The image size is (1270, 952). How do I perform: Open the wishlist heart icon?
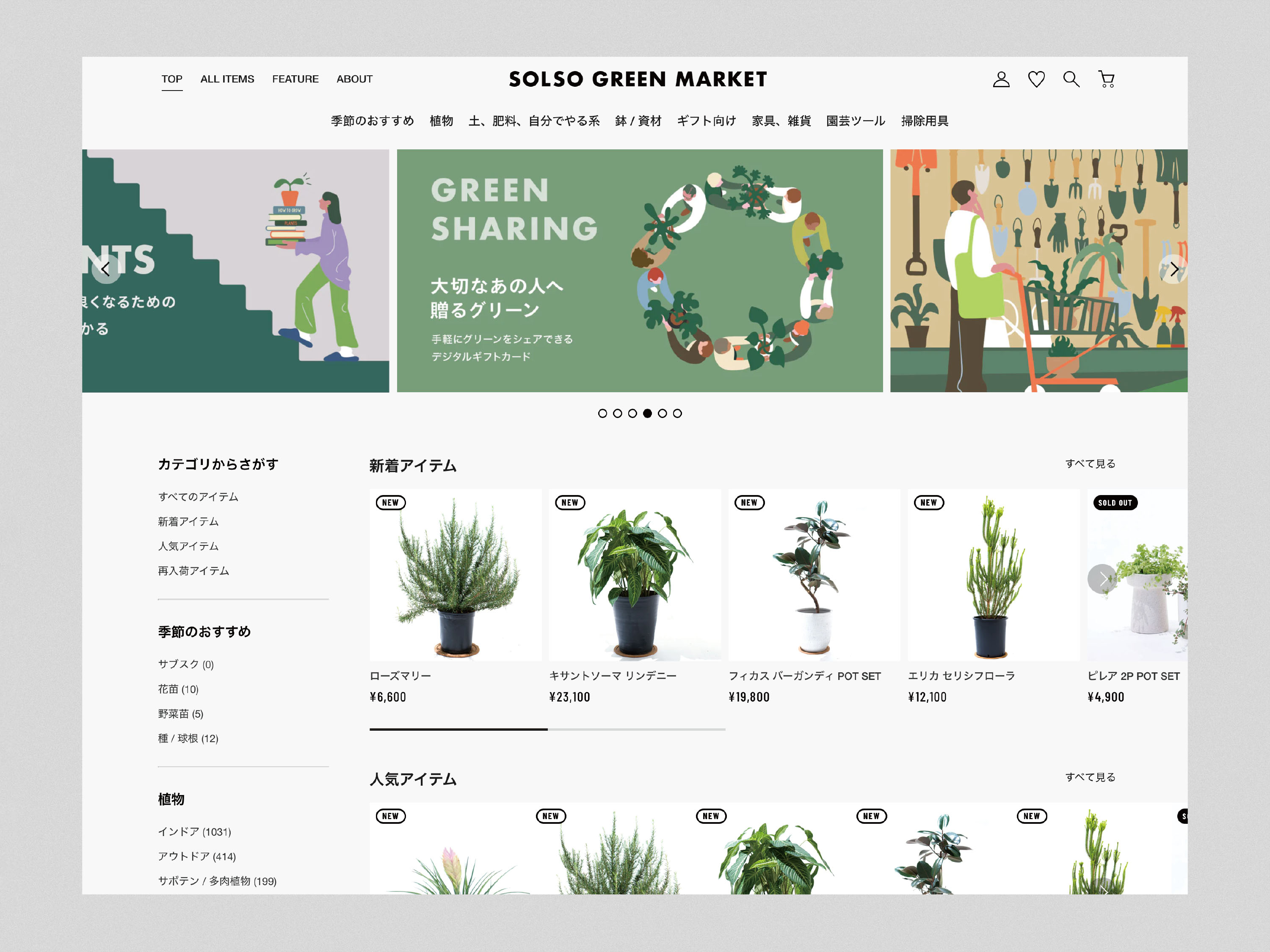pos(1036,79)
